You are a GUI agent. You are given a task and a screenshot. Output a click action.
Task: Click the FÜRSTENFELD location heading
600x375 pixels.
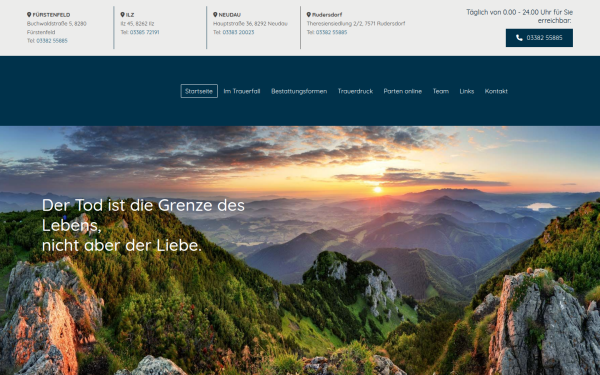click(x=51, y=15)
